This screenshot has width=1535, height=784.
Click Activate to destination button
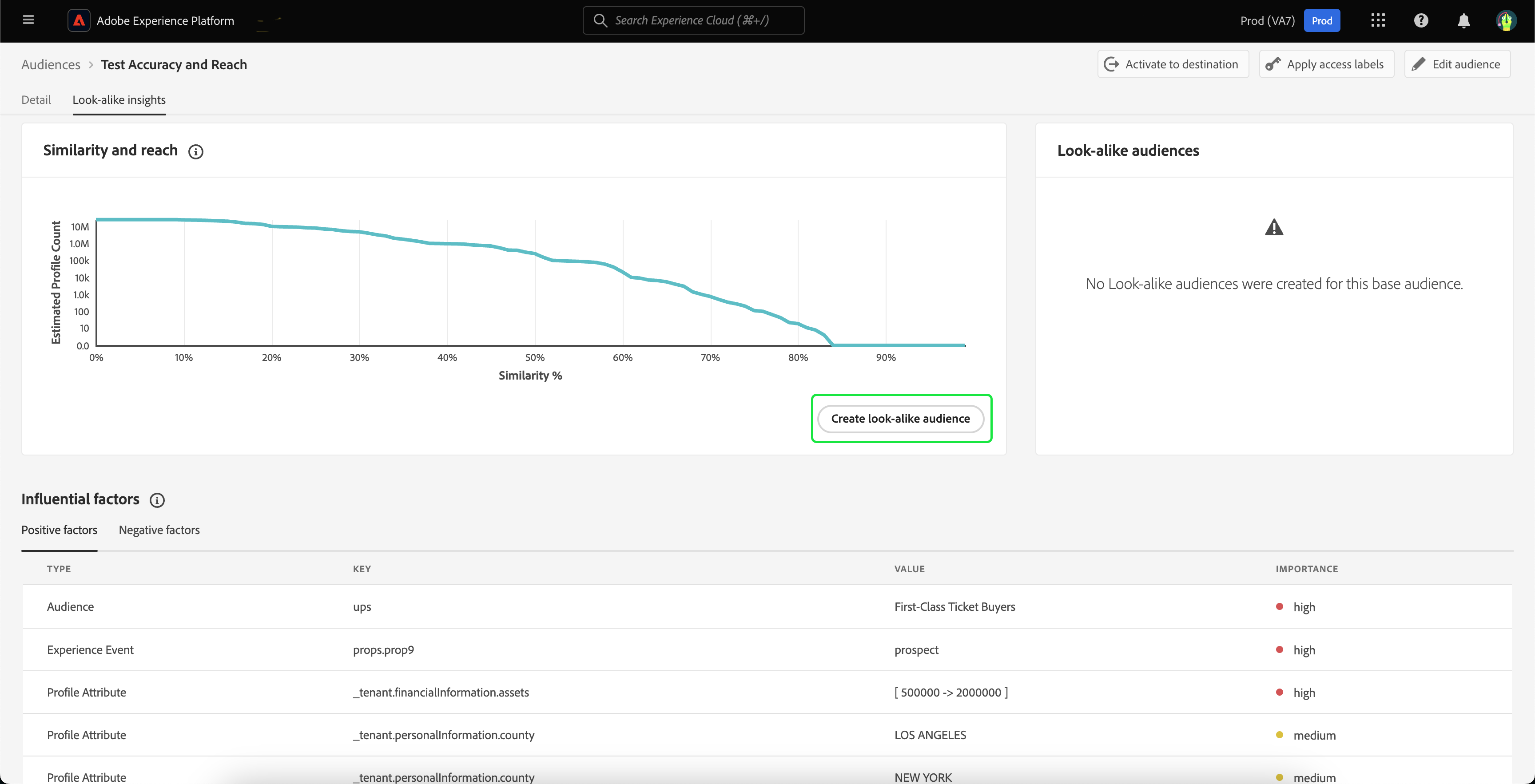[x=1173, y=64]
